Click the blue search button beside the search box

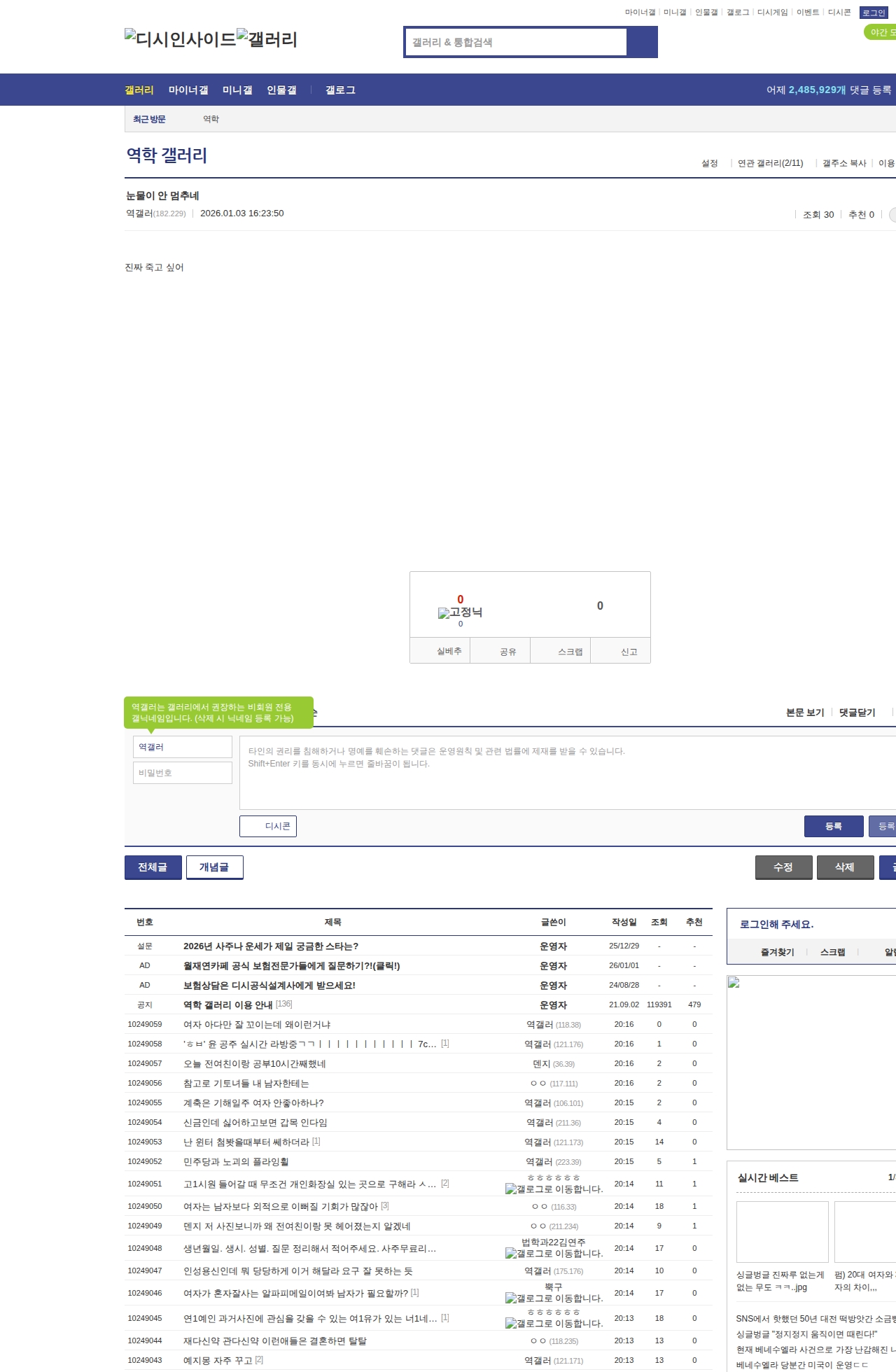coord(642,42)
